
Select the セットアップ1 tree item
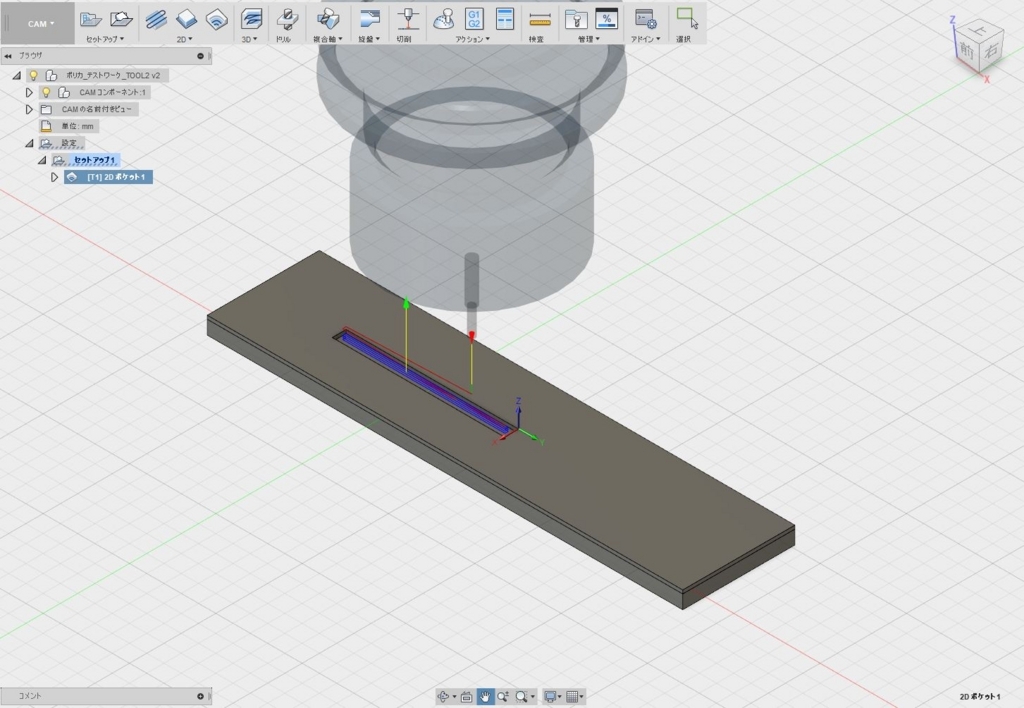tap(95, 160)
